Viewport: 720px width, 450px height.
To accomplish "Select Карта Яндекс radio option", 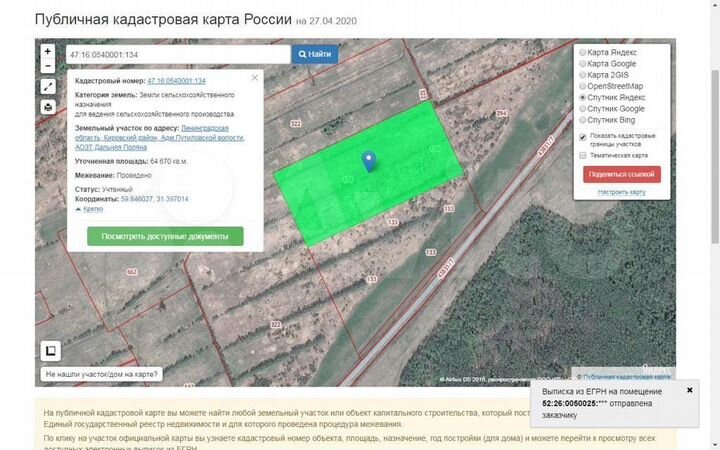I will [x=582, y=52].
